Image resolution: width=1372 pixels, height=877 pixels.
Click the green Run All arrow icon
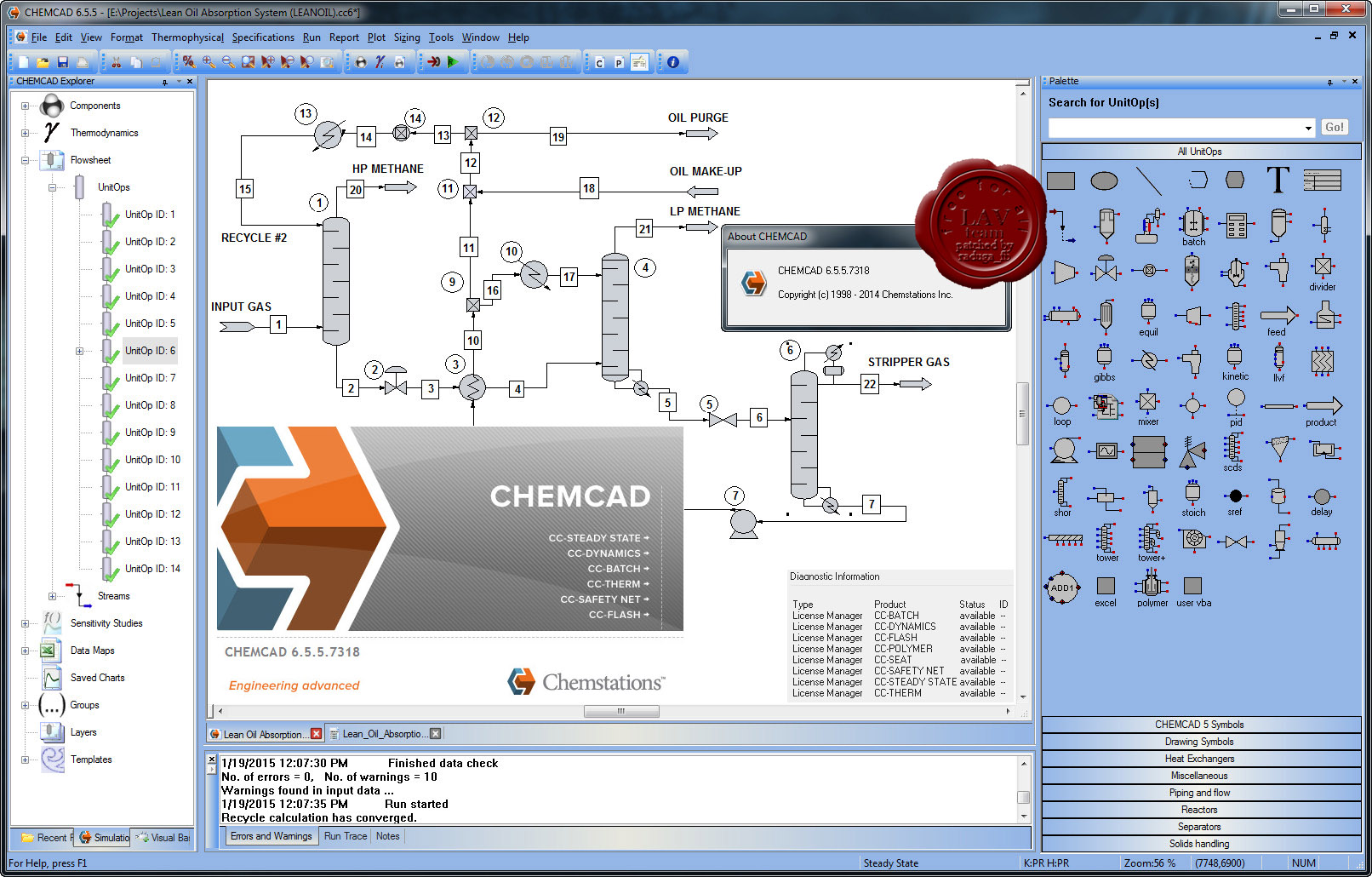(x=453, y=62)
